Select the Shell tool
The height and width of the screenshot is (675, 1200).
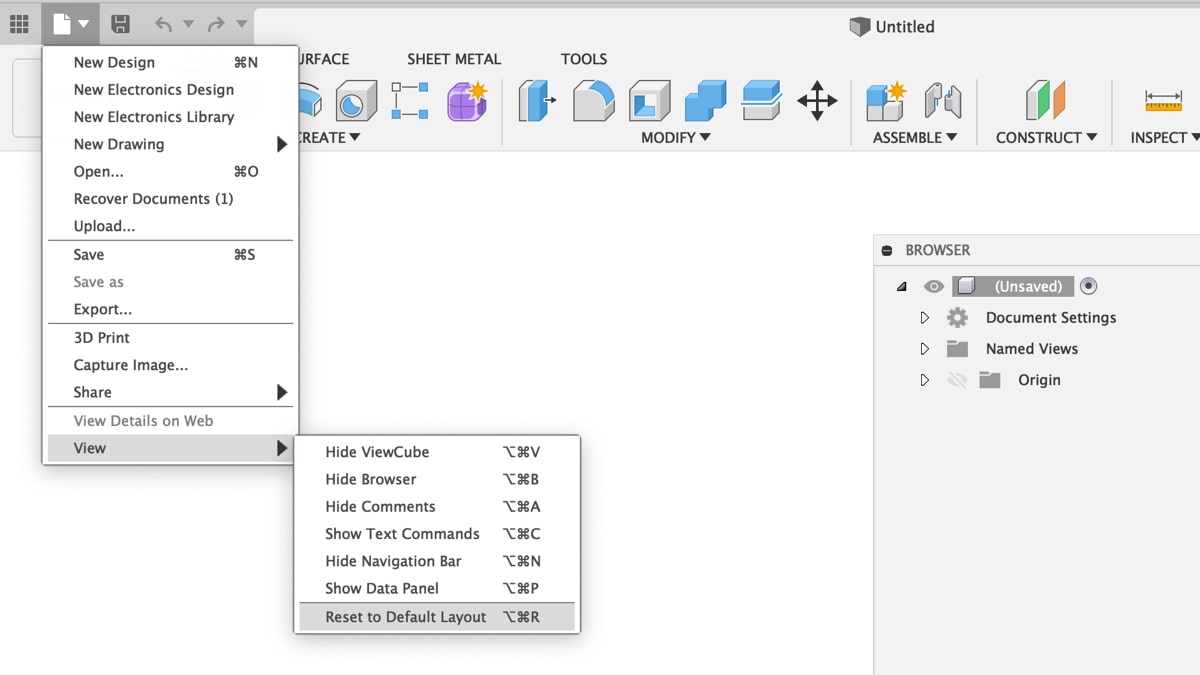tap(649, 101)
